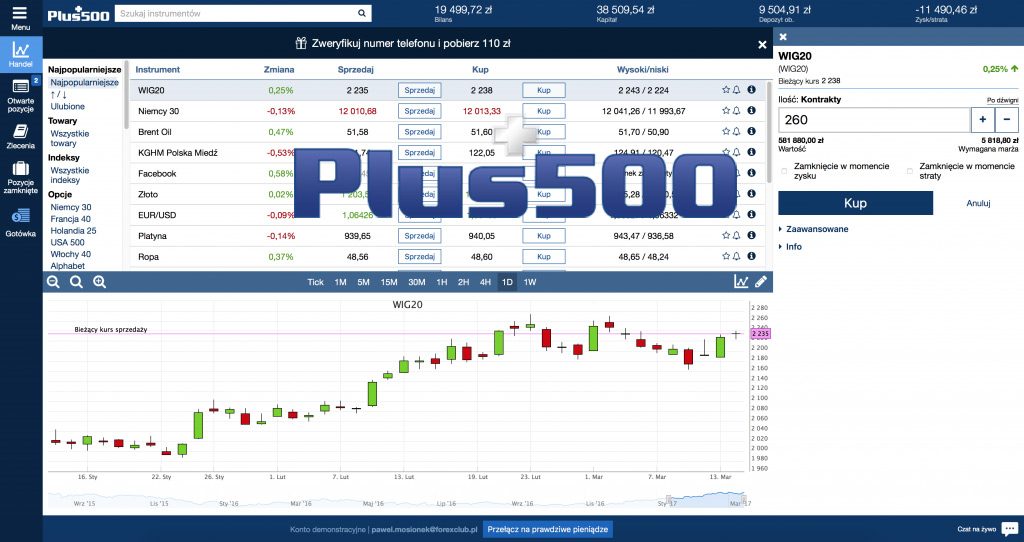This screenshot has height=542, width=1024.
Task: Open the main Menu hamburger
Action: (20, 16)
